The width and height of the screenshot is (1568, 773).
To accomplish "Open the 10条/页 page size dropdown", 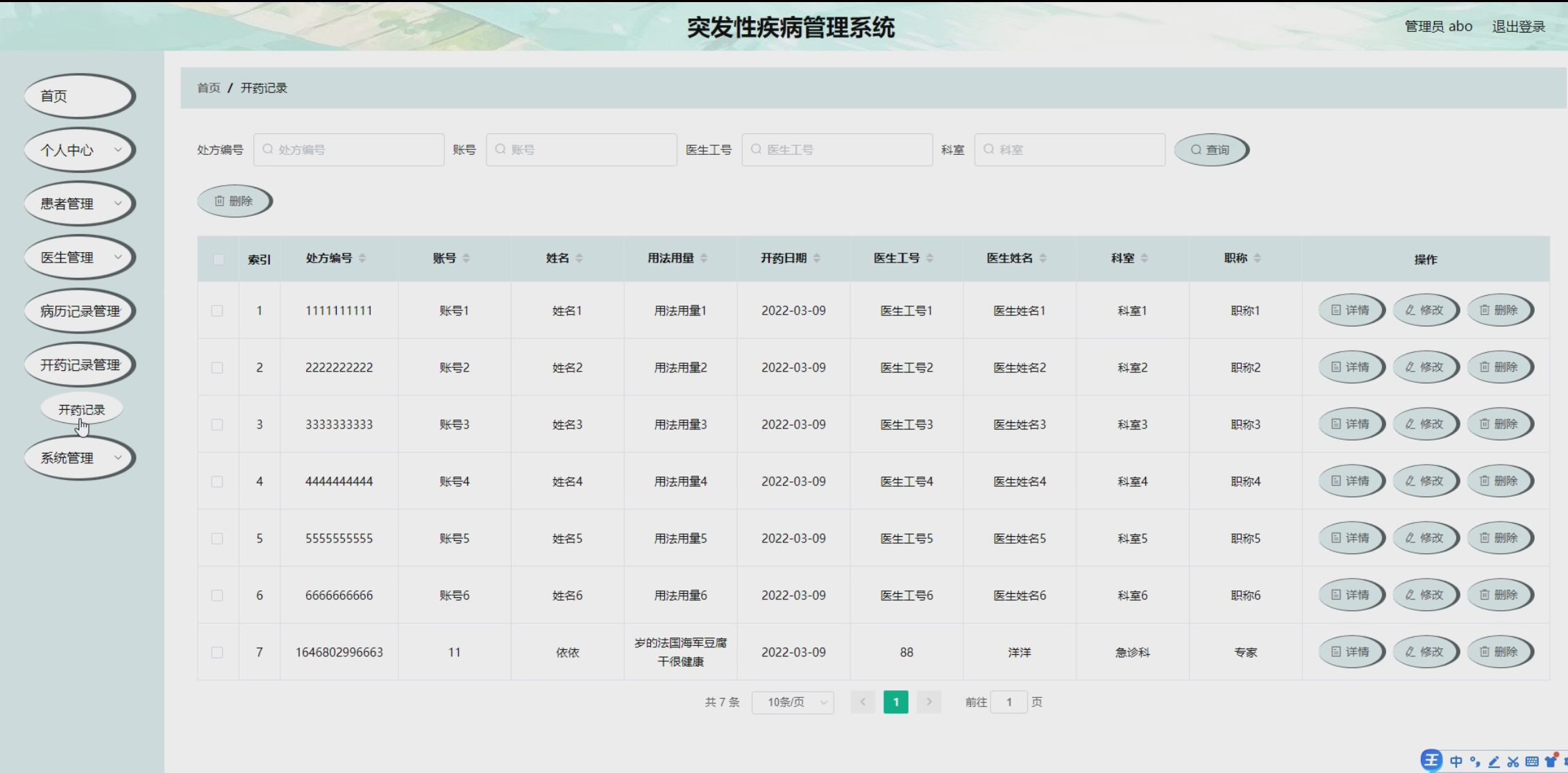I will 793,702.
